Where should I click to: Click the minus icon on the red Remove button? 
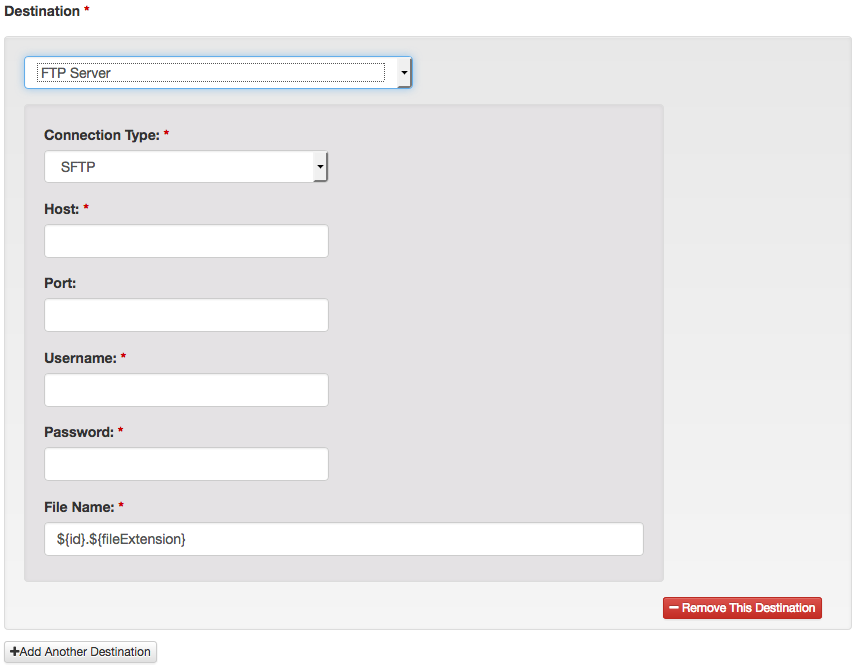(x=674, y=608)
